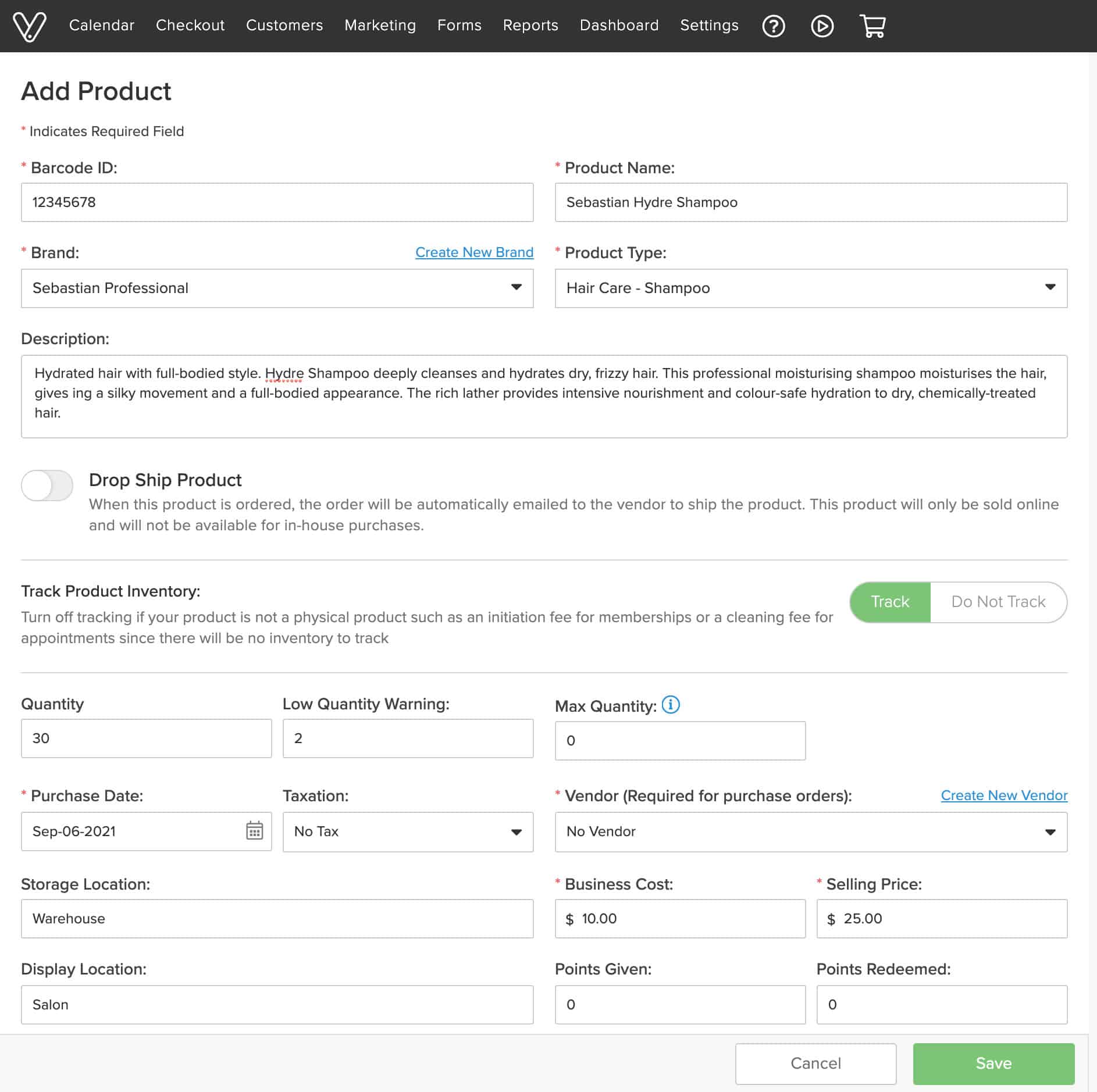1097x1092 pixels.
Task: Open the Settings menu
Action: coord(710,26)
